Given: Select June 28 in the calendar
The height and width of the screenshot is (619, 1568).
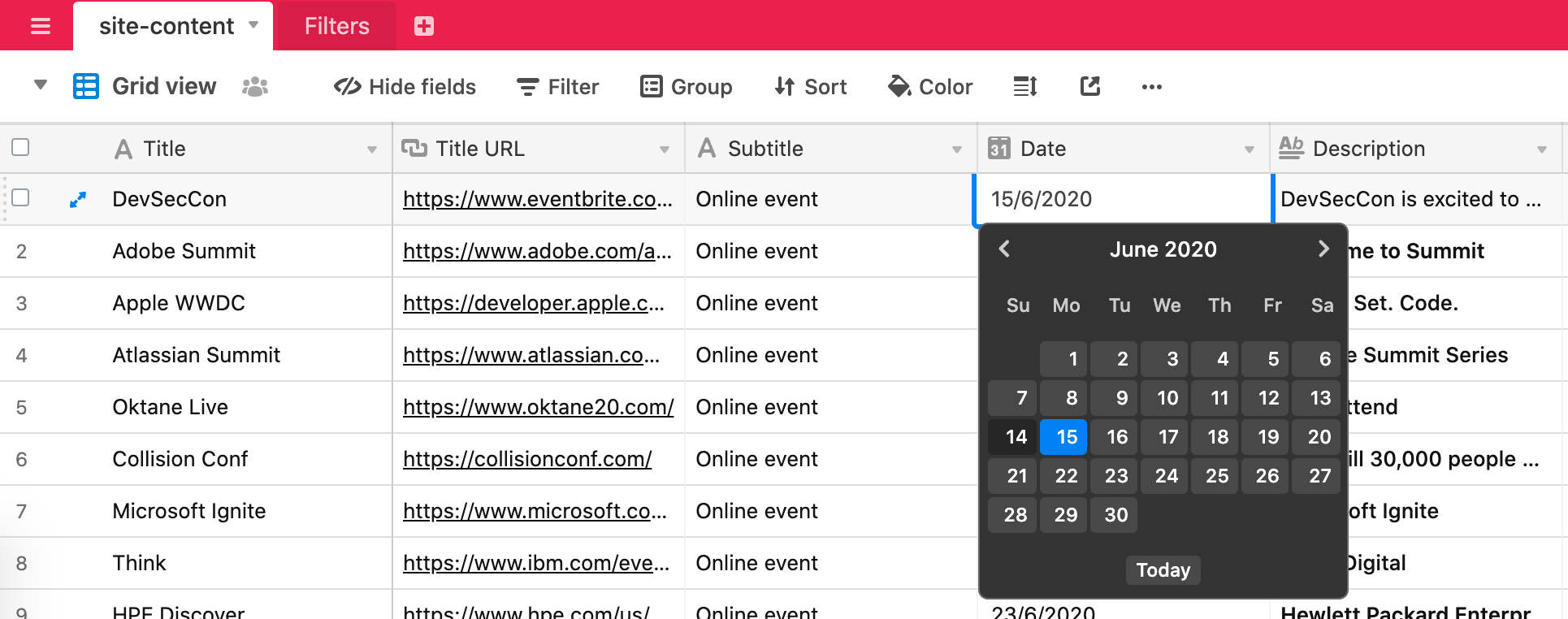Looking at the screenshot, I should point(1012,514).
